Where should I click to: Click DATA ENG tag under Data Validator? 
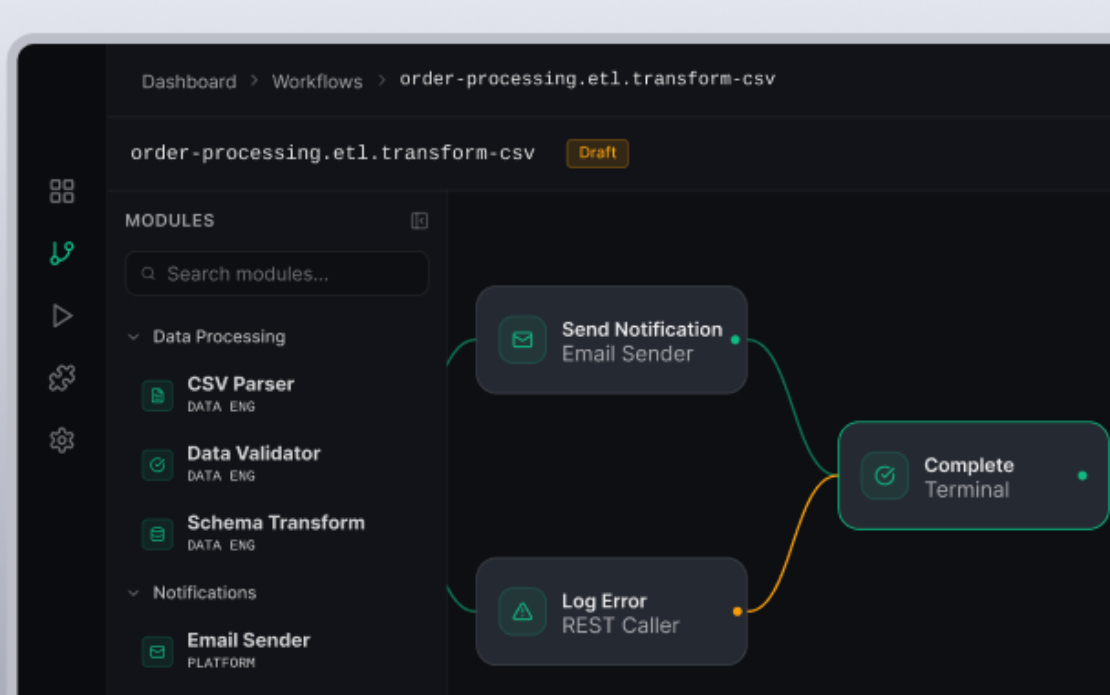click(x=221, y=476)
